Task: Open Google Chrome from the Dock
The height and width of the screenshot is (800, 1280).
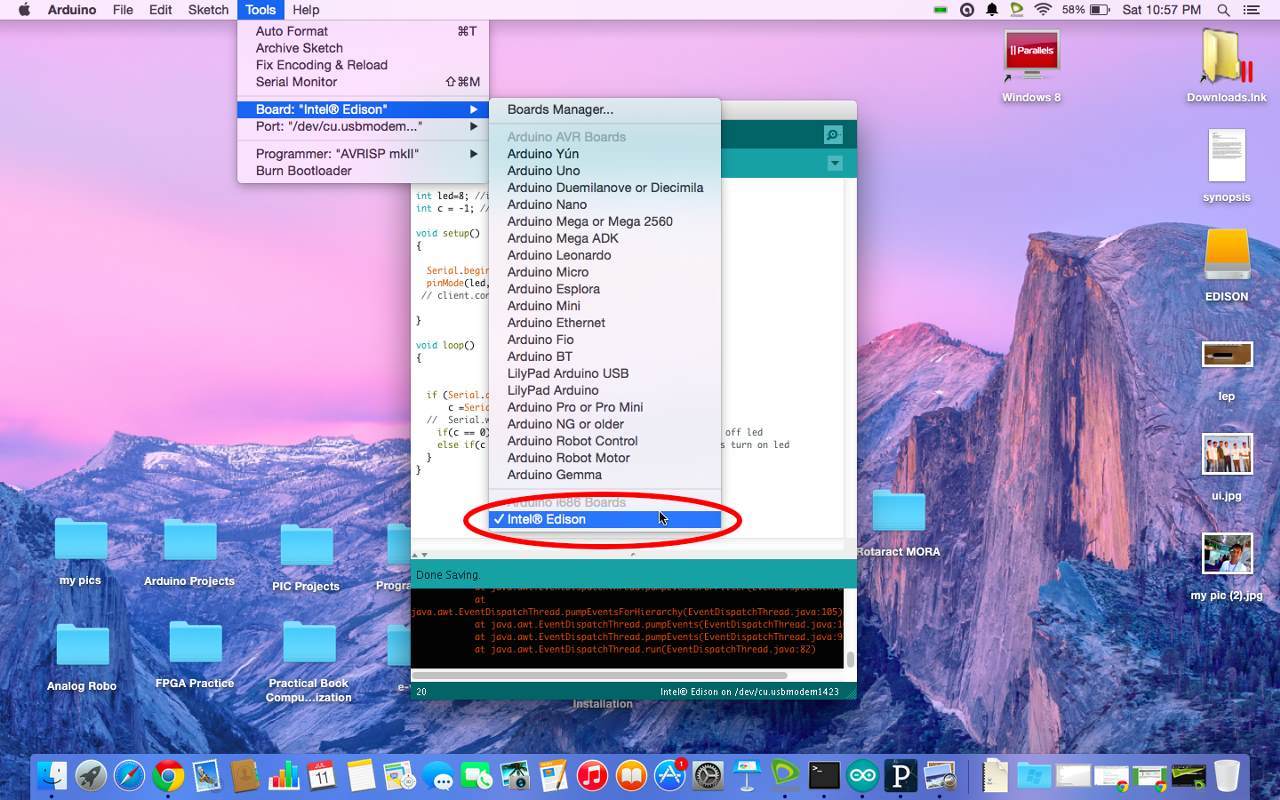Action: point(168,775)
